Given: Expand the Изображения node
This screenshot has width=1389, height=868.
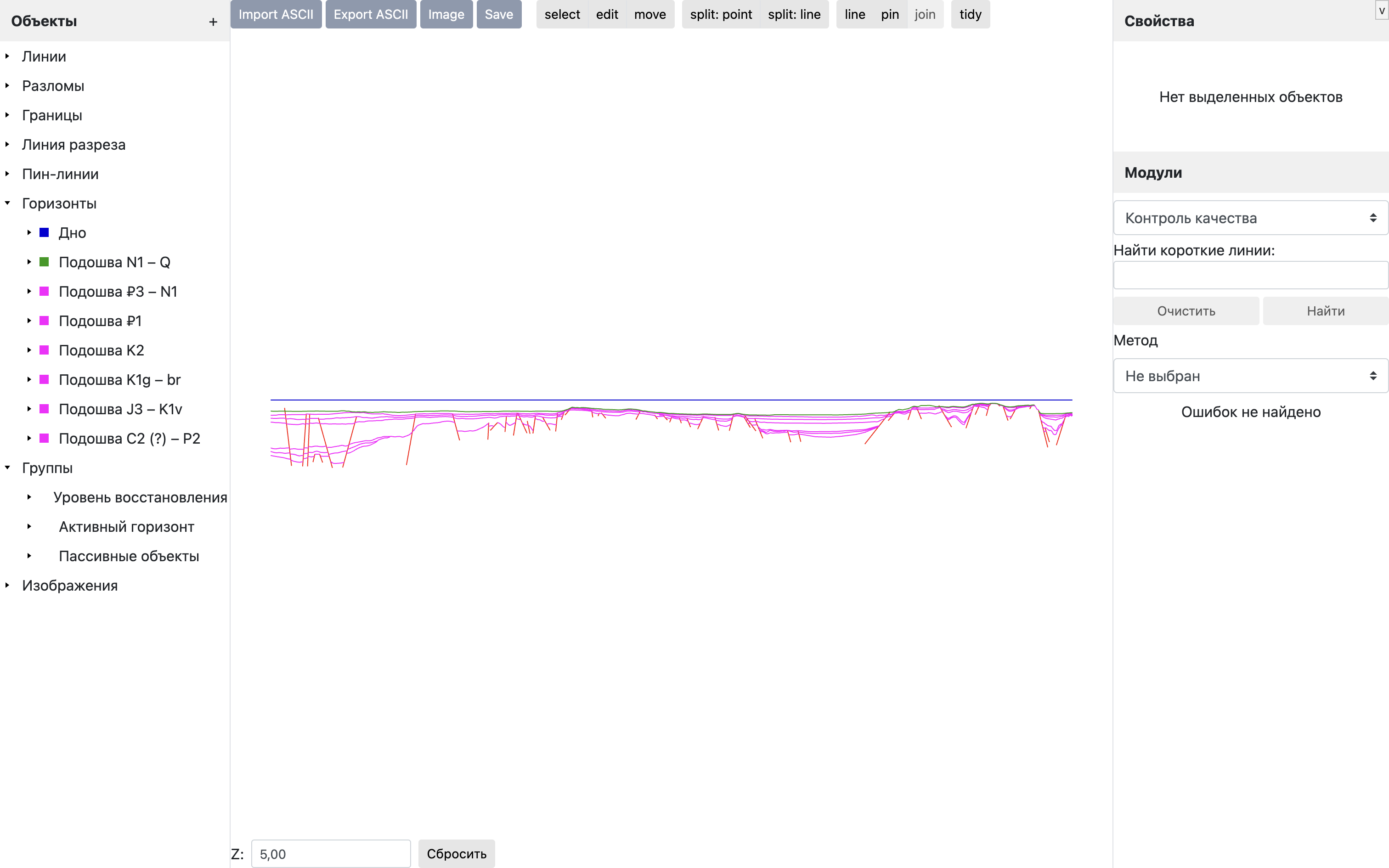Looking at the screenshot, I should 7,585.
